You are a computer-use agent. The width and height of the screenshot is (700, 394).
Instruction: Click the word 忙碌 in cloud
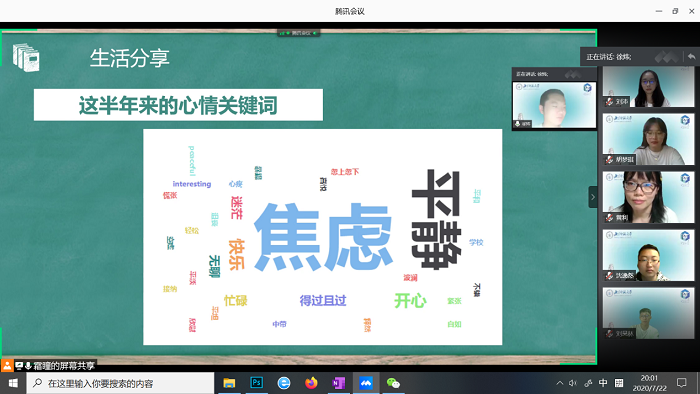(236, 300)
